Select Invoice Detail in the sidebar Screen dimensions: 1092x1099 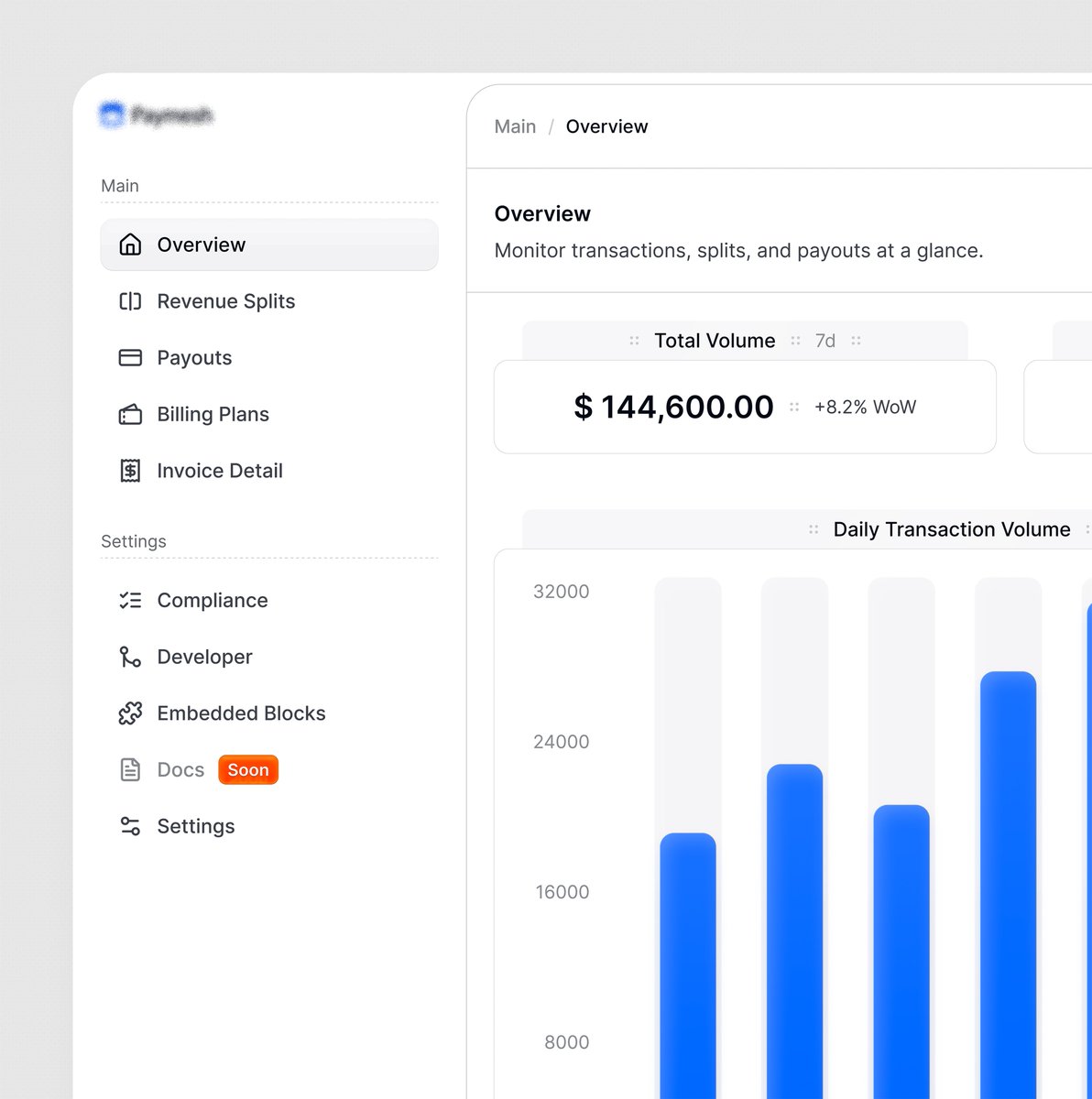click(x=269, y=471)
